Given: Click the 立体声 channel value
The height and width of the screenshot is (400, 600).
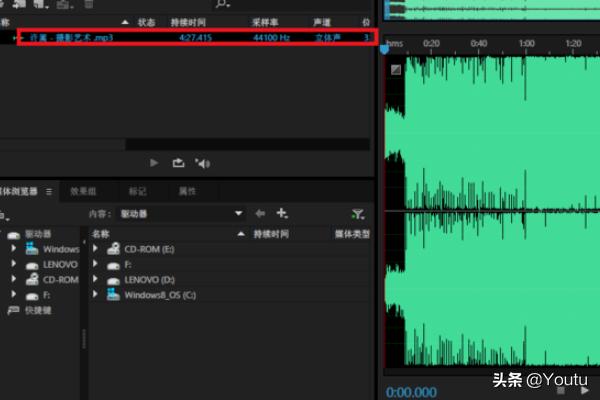Looking at the screenshot, I should (x=328, y=38).
